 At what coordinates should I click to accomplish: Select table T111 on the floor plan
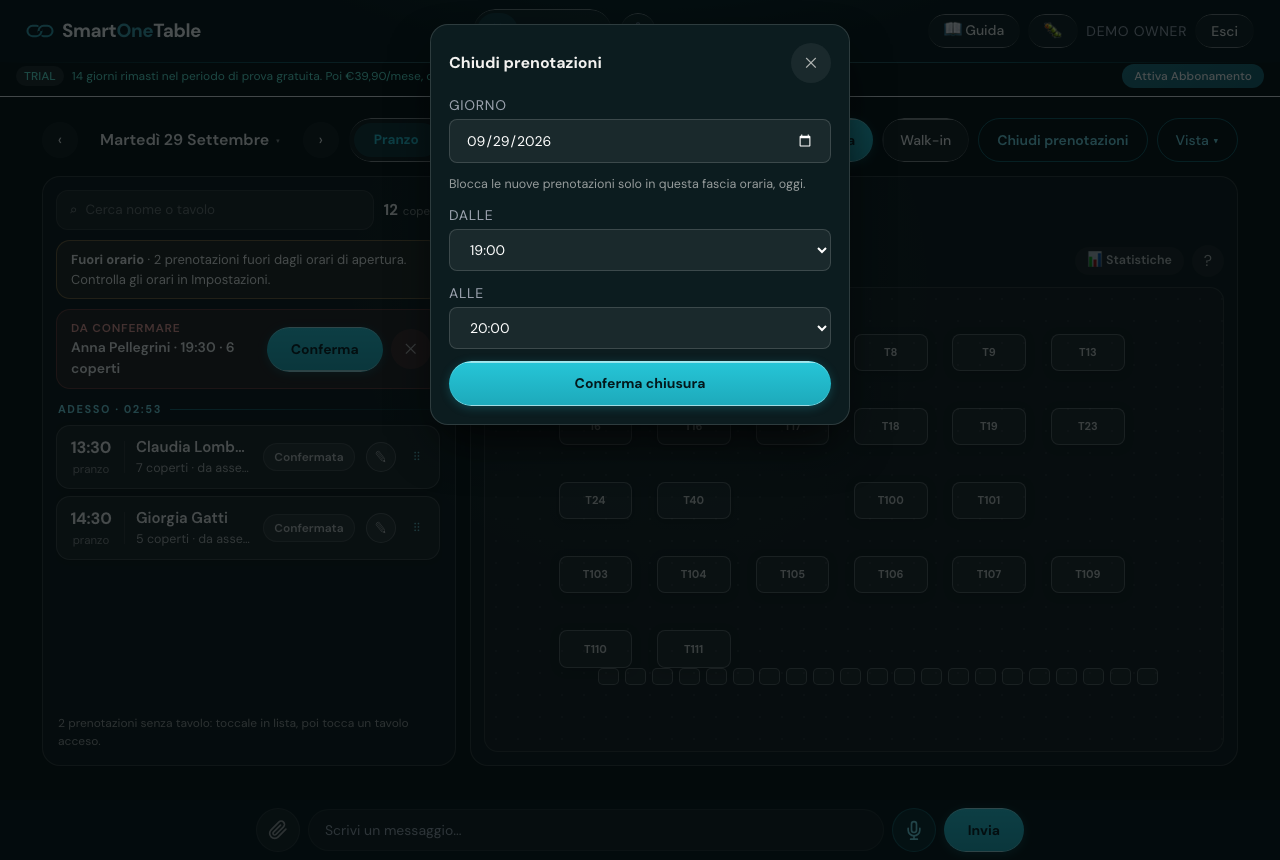click(694, 649)
